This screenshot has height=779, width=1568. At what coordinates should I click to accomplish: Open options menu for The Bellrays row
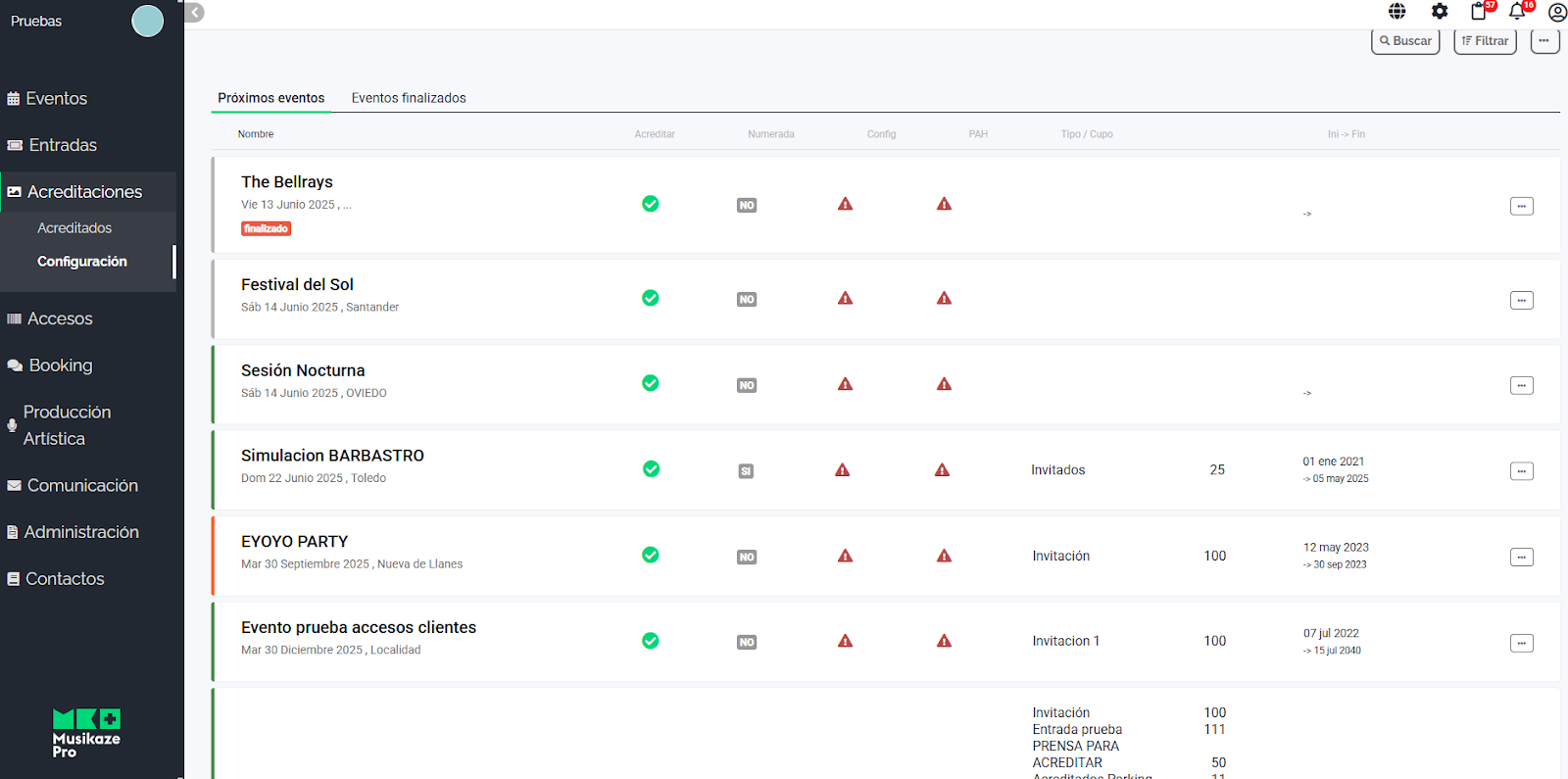pos(1521,207)
